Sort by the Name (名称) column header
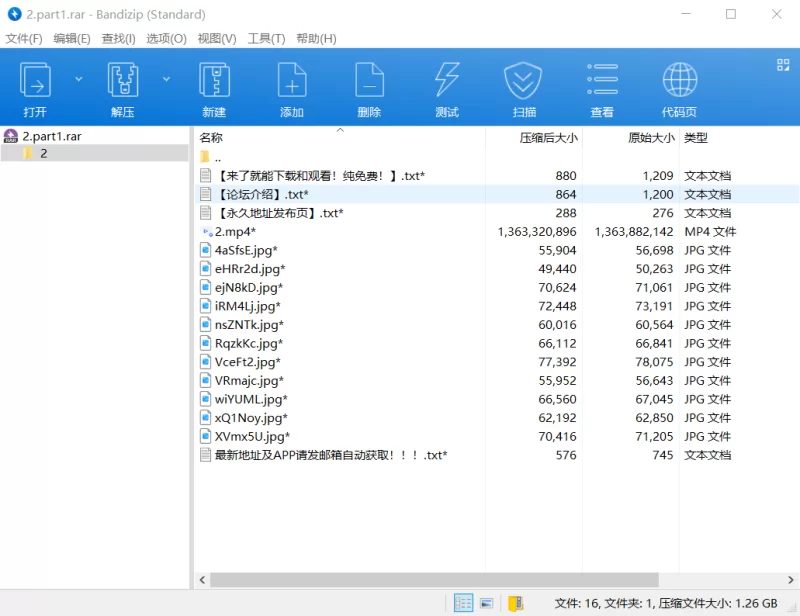Image resolution: width=800 pixels, height=616 pixels. [x=211, y=138]
